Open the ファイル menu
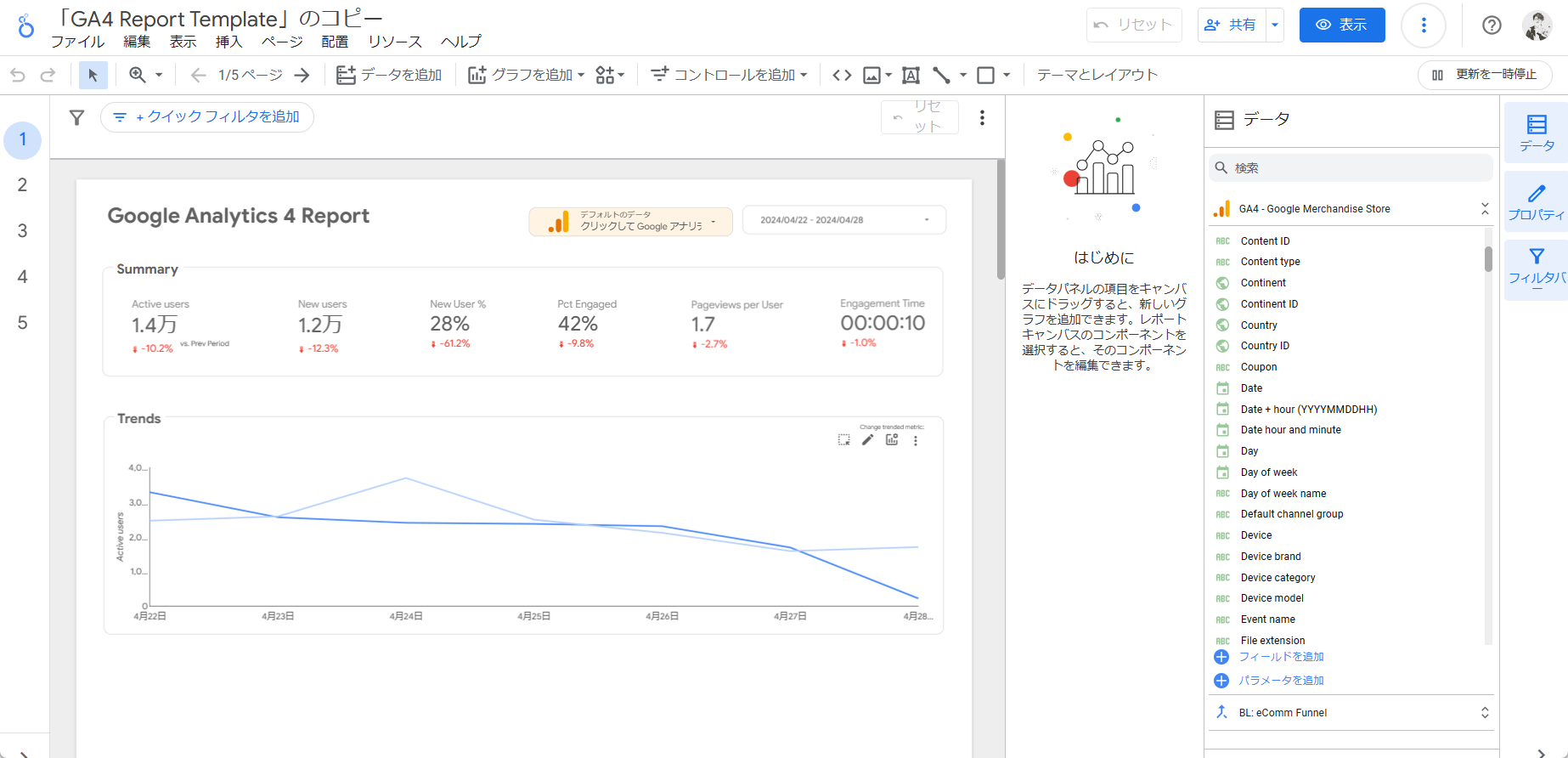 tap(77, 42)
